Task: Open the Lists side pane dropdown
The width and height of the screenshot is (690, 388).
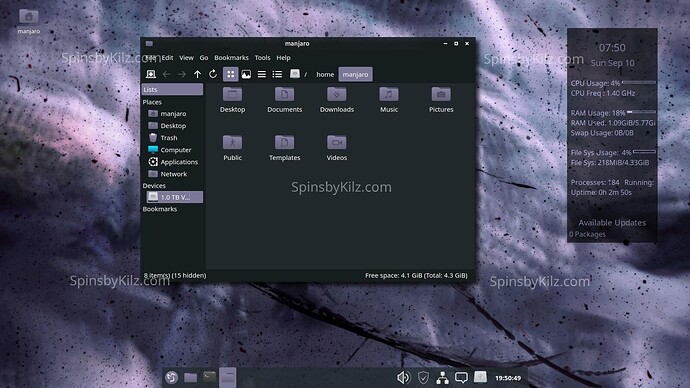Action: coord(172,89)
